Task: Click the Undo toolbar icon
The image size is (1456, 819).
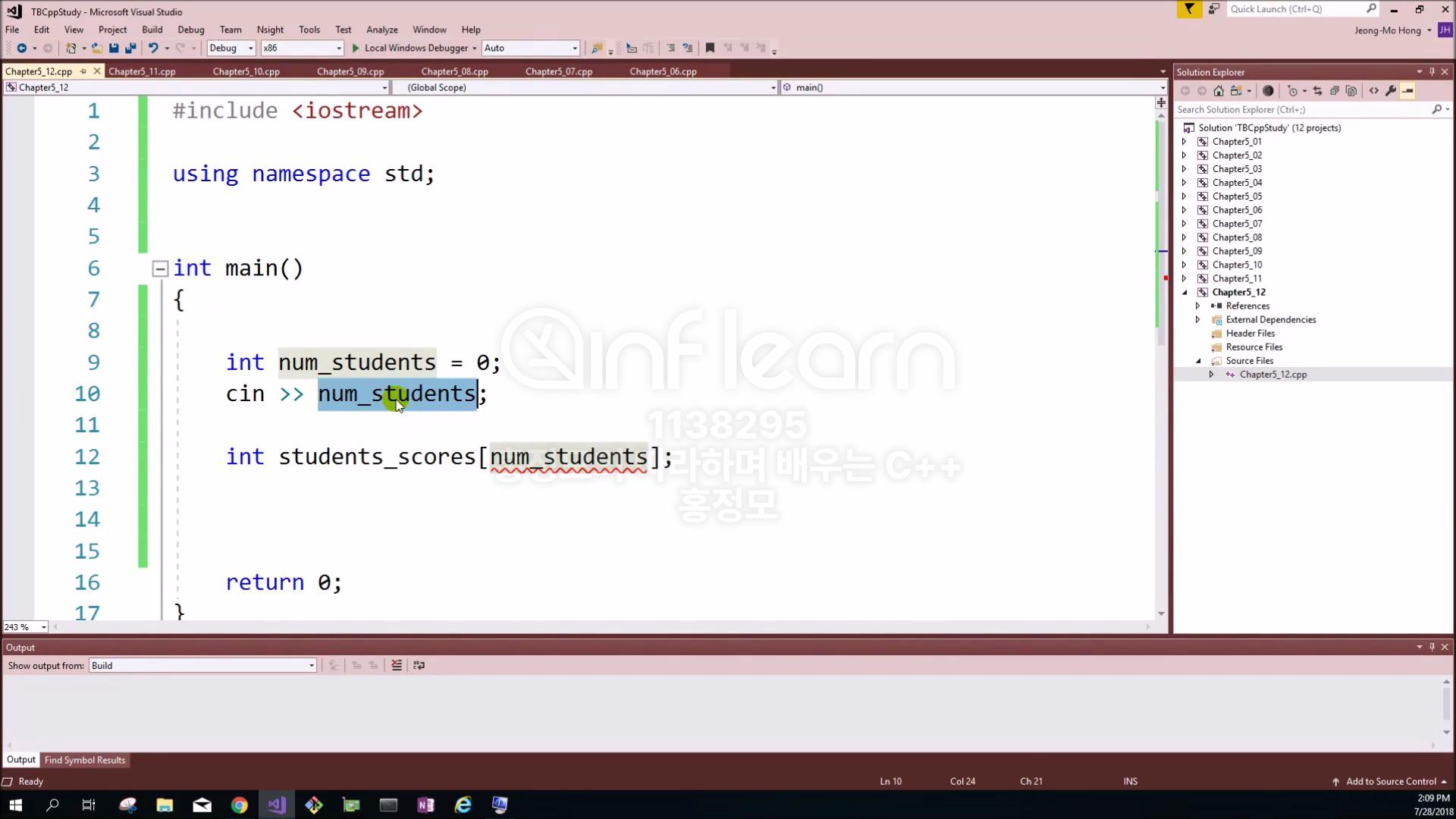Action: point(153,48)
